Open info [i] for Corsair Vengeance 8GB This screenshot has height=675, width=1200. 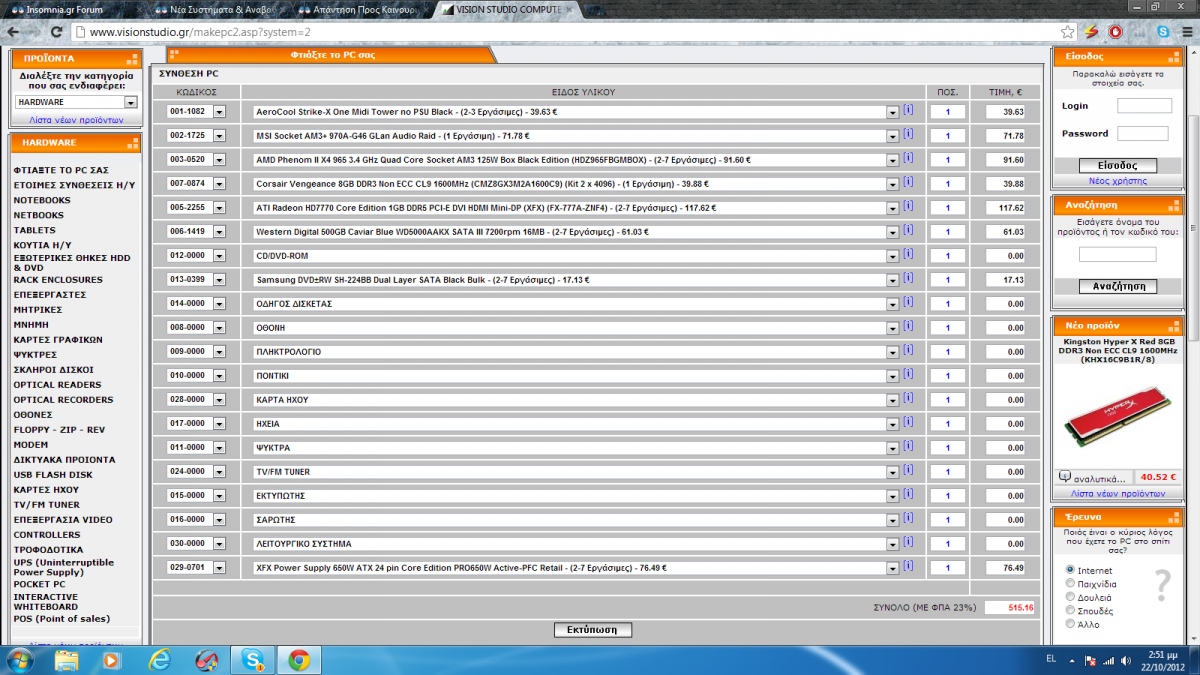908,182
